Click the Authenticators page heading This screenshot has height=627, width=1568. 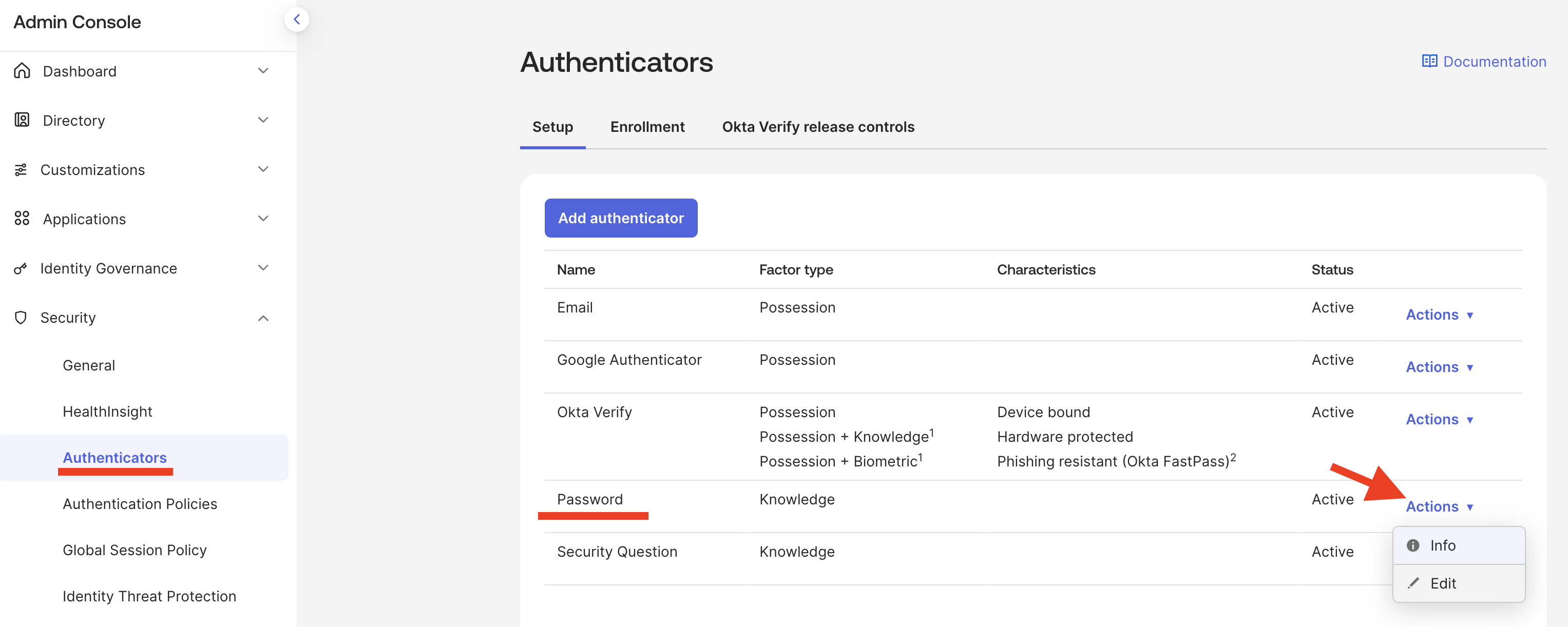point(616,62)
